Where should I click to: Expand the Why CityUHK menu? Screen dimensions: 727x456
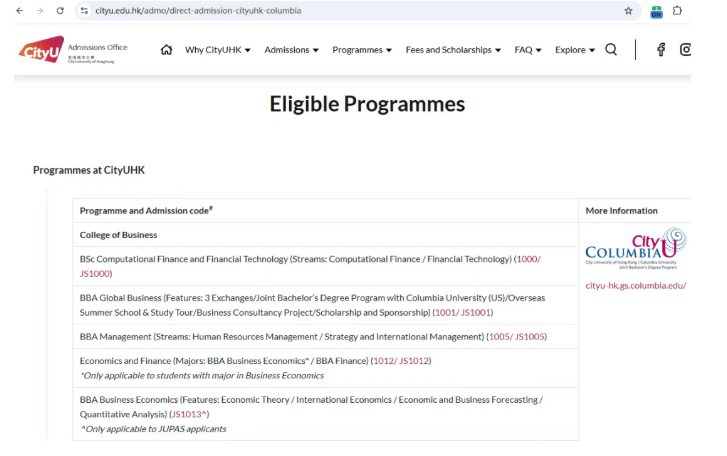(217, 50)
